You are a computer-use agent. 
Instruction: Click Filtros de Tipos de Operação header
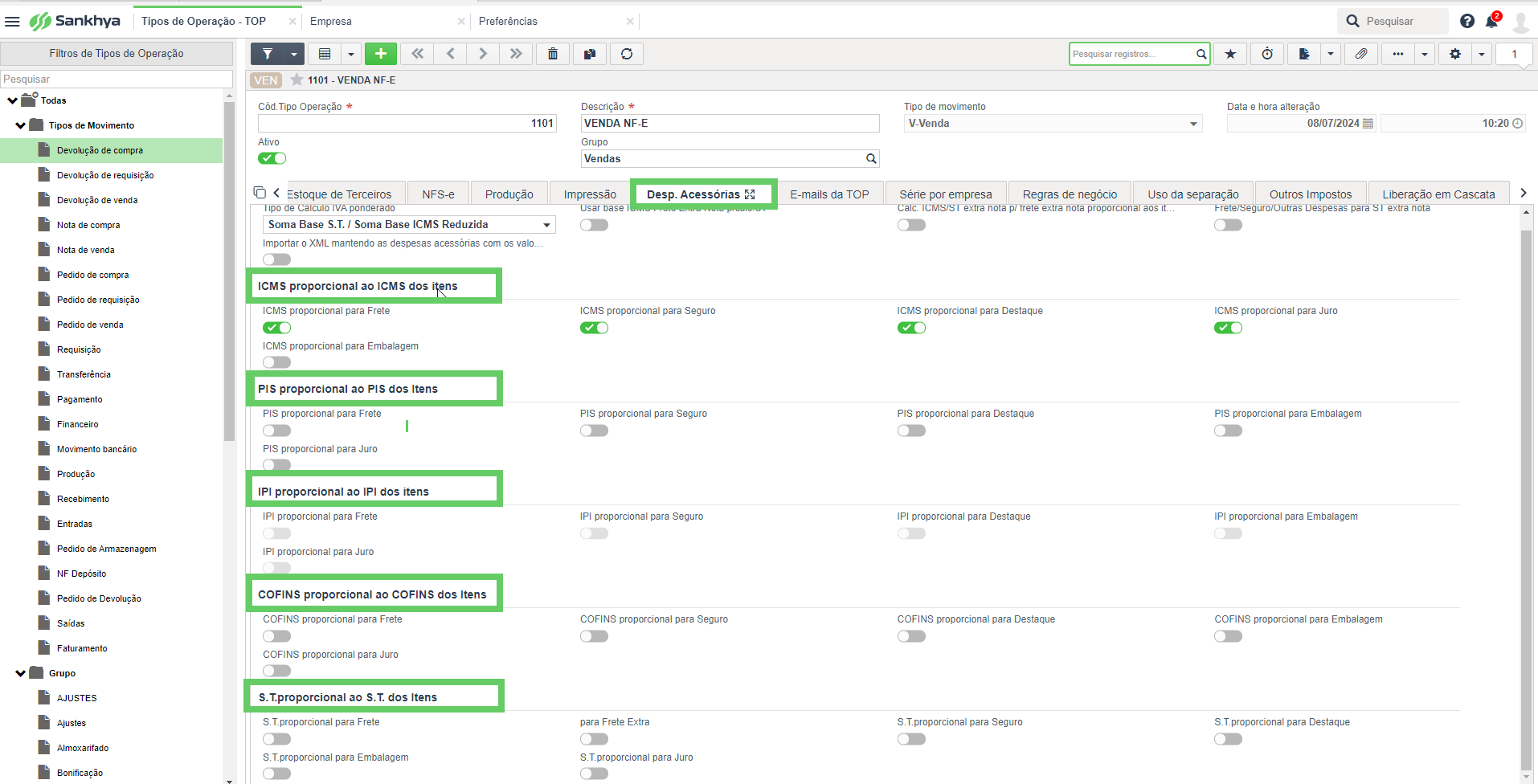pos(117,54)
